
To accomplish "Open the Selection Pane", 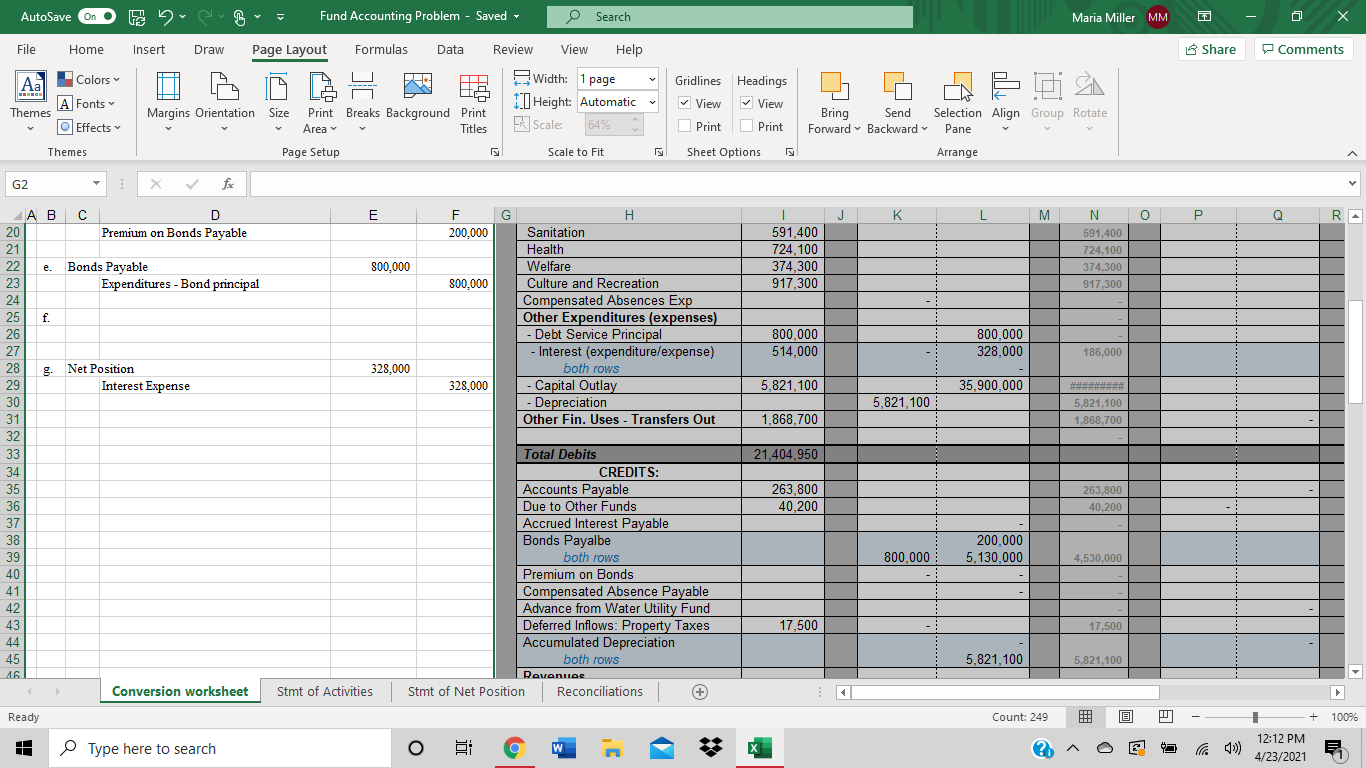I will (x=957, y=104).
